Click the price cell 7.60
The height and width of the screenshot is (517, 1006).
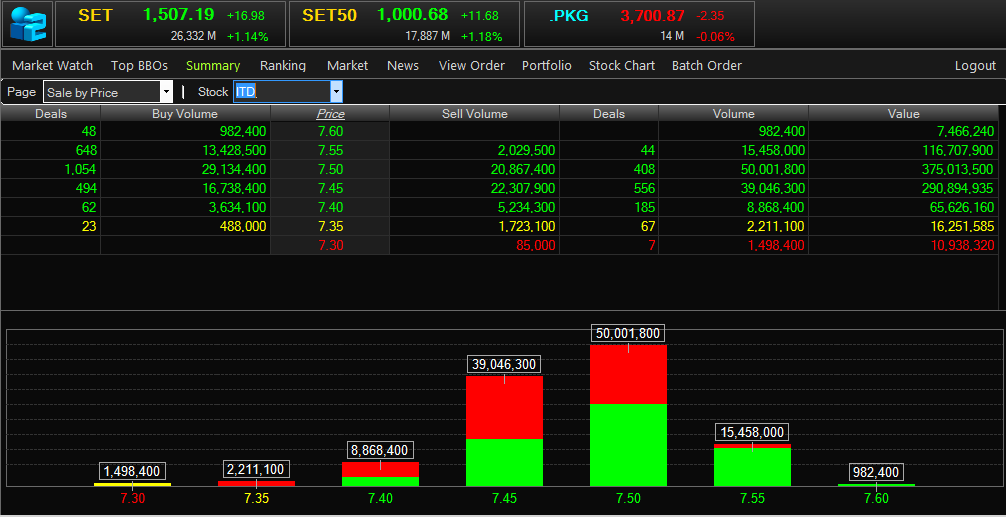pyautogui.click(x=330, y=132)
